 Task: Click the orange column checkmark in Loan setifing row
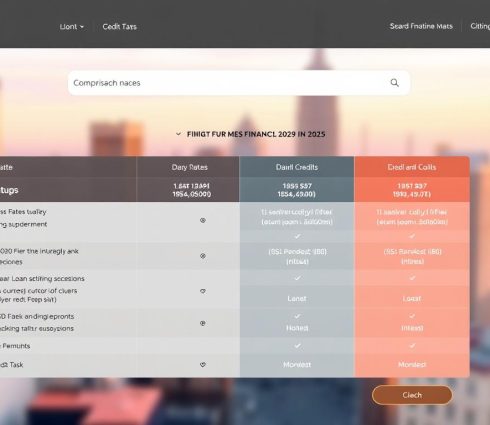click(412, 278)
